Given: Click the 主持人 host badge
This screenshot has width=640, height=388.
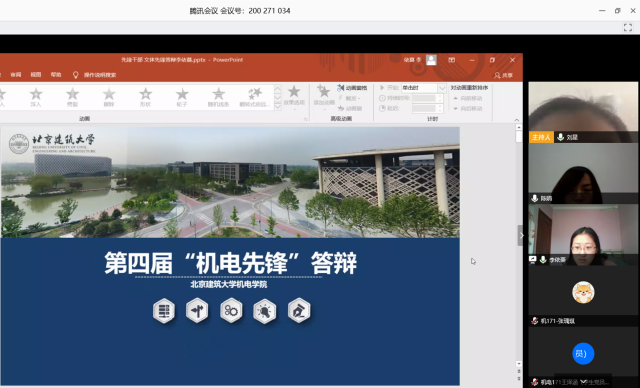Looking at the screenshot, I should click(541, 137).
